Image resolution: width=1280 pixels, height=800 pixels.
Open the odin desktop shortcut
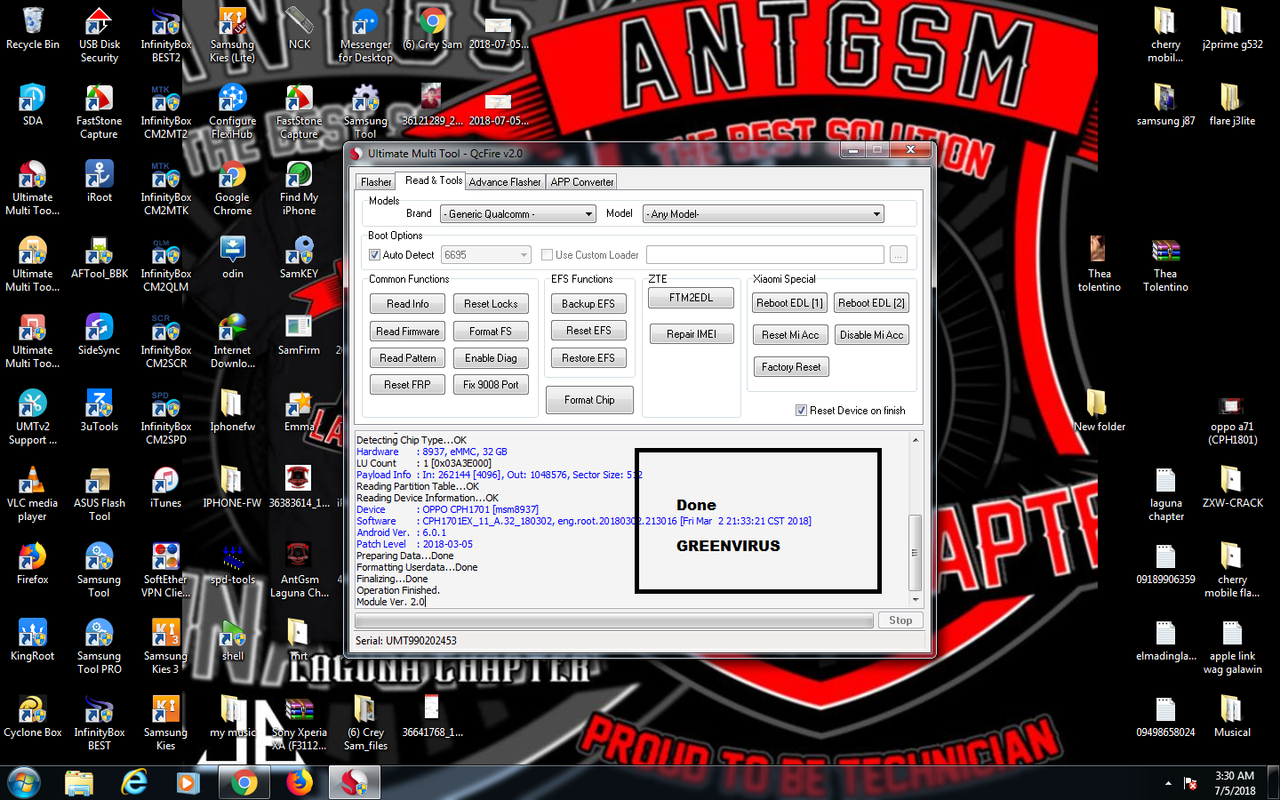232,257
